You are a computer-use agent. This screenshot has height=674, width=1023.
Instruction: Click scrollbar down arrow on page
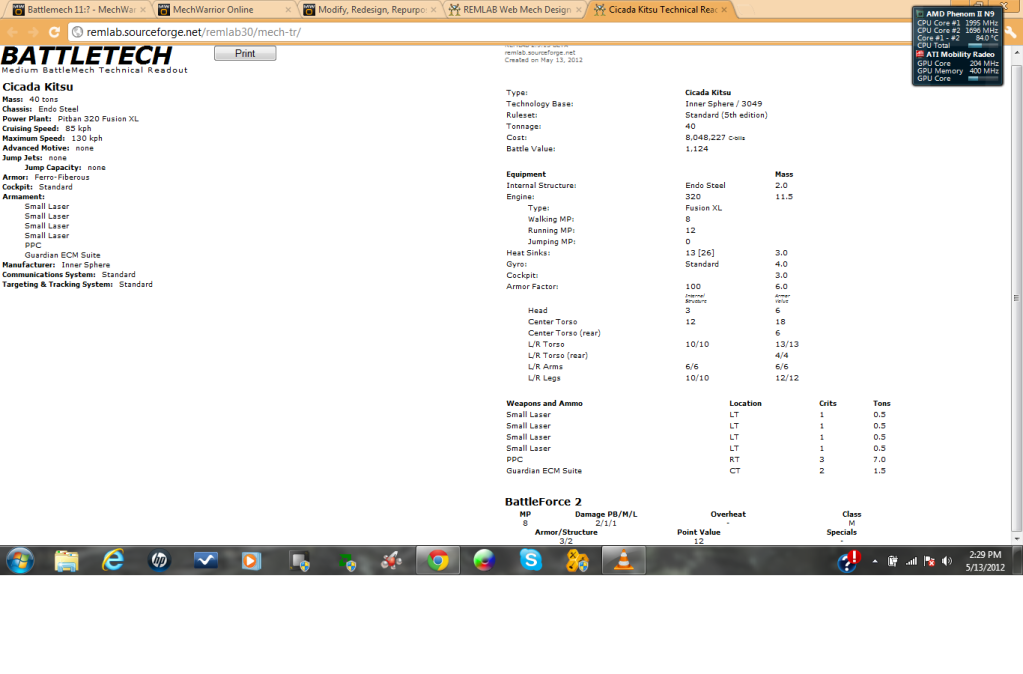[1016, 539]
